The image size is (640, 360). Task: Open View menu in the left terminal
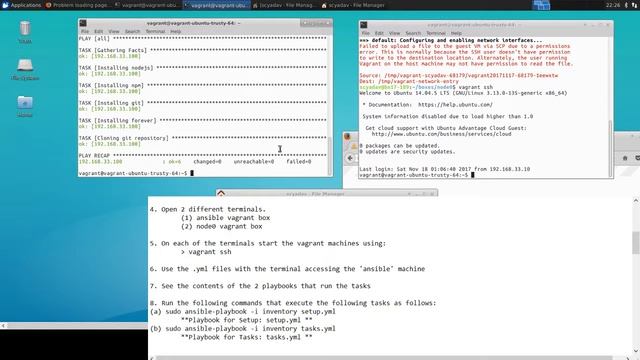114,31
